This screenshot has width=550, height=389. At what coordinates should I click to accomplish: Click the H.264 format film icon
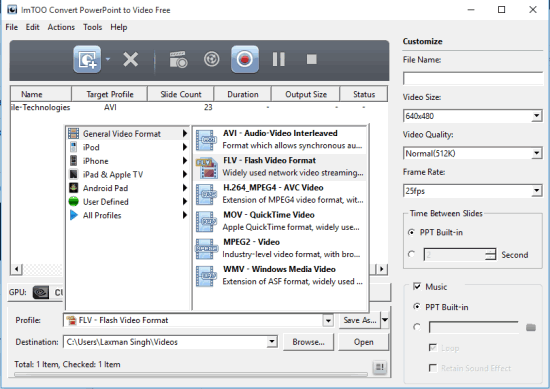(x=206, y=194)
